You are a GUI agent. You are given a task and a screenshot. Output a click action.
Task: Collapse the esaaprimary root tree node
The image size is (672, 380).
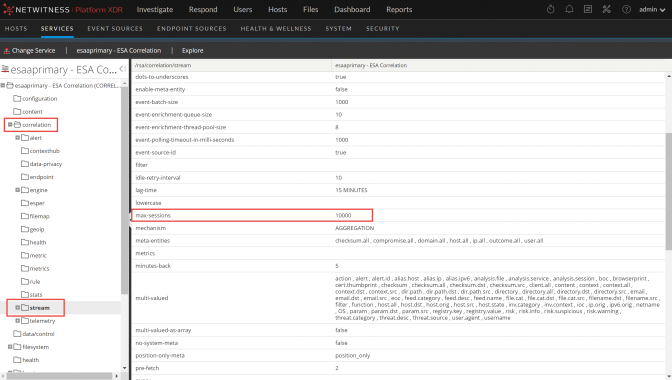click(x=3, y=85)
